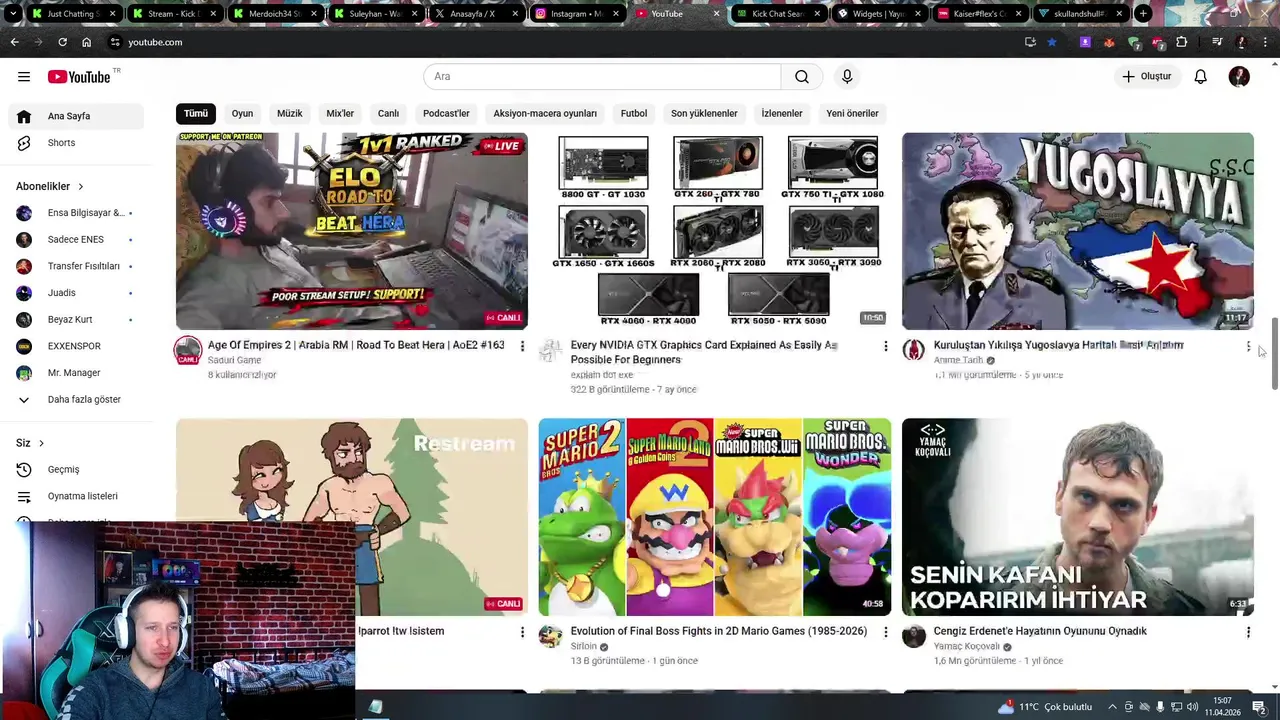Open YouTube notifications bell
Screen dimensions: 1280x720
1201,77
